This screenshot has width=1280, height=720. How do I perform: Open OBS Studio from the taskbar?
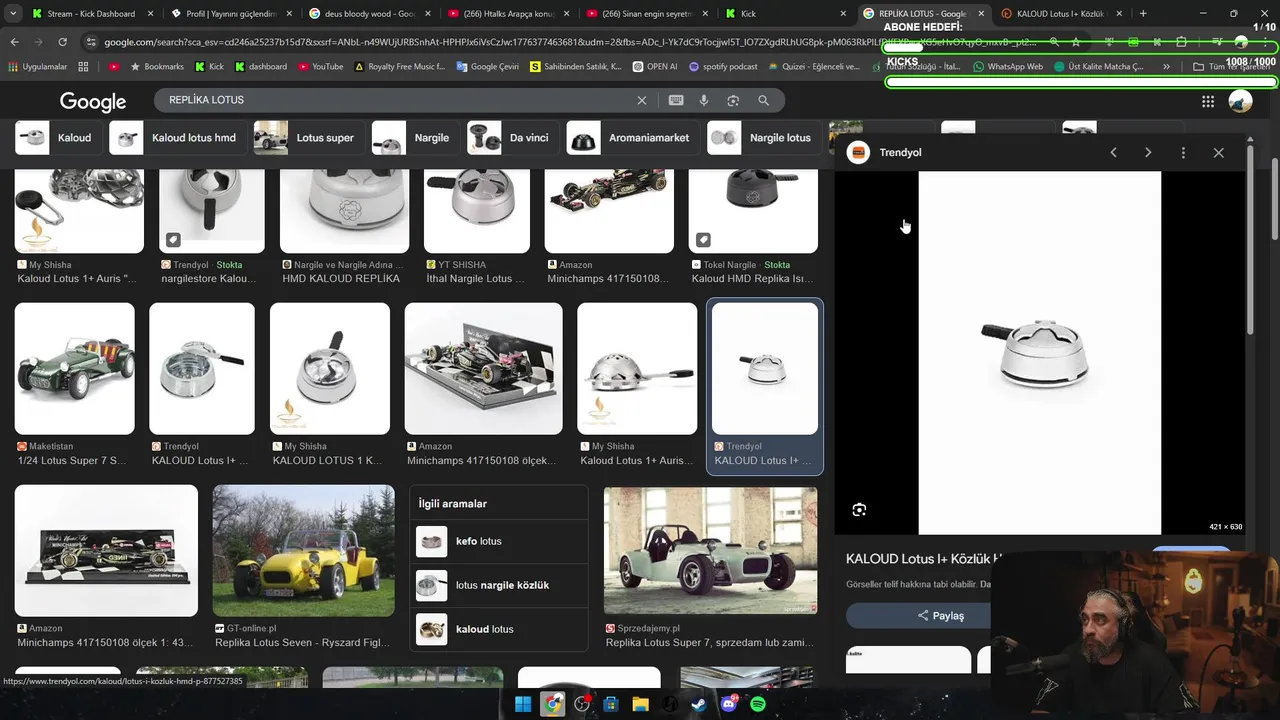(583, 704)
